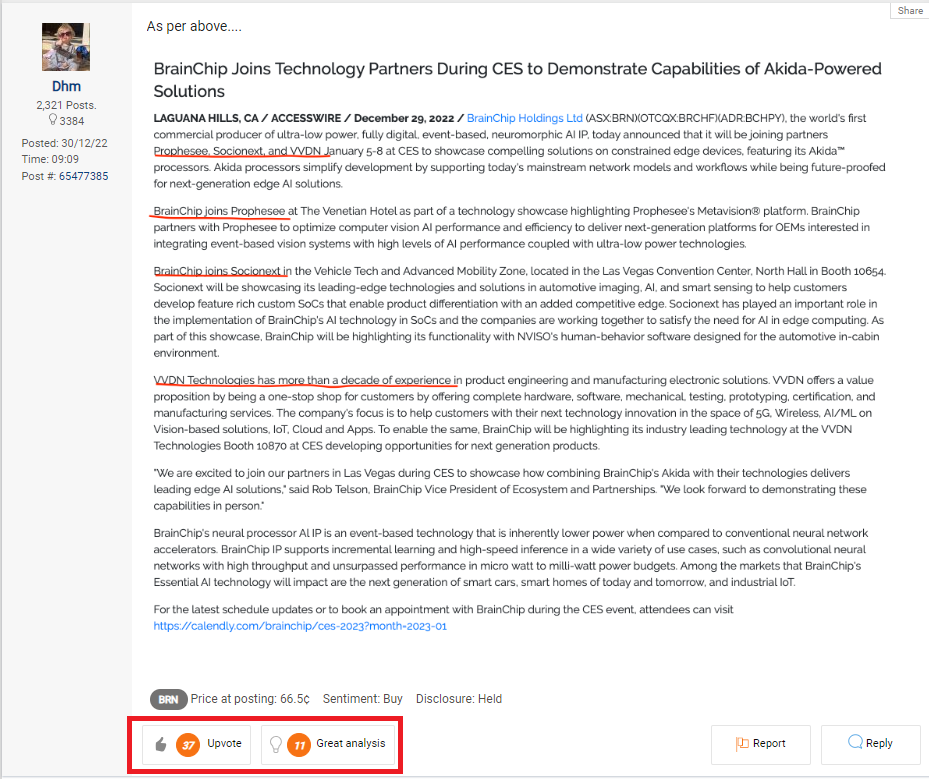This screenshot has width=929, height=779.
Task: Open the calendly.com CES booking link
Action: (300, 626)
